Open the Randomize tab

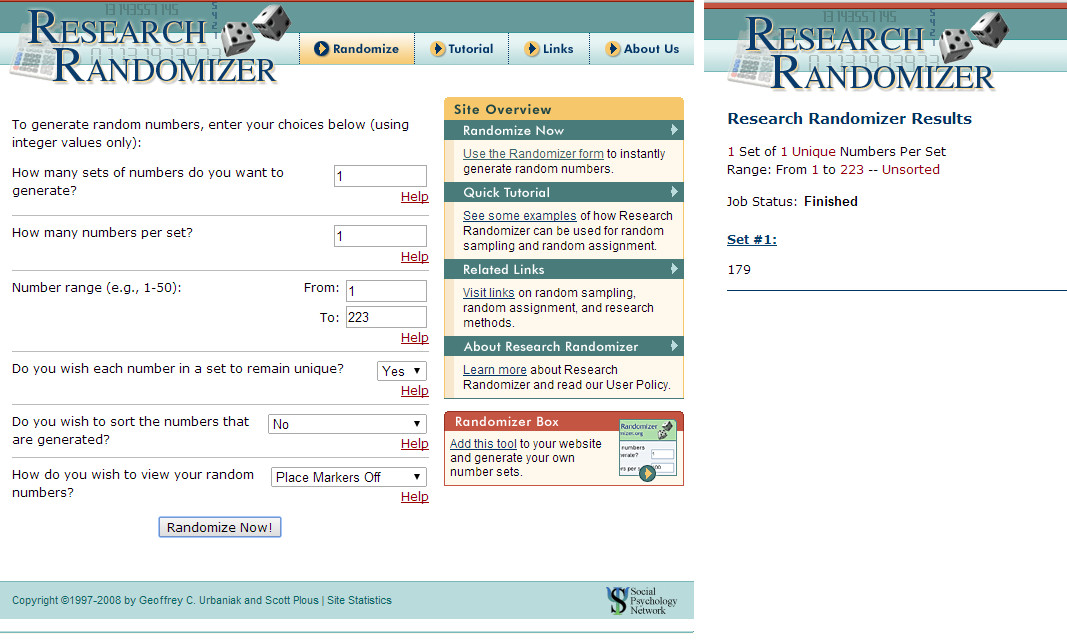tap(357, 49)
